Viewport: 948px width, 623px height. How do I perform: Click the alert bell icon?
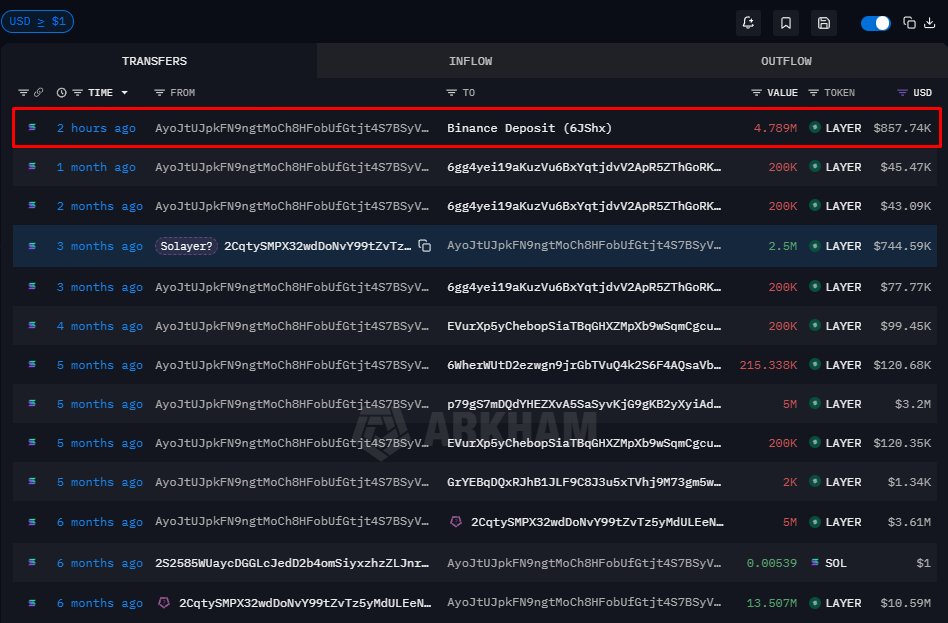747,23
